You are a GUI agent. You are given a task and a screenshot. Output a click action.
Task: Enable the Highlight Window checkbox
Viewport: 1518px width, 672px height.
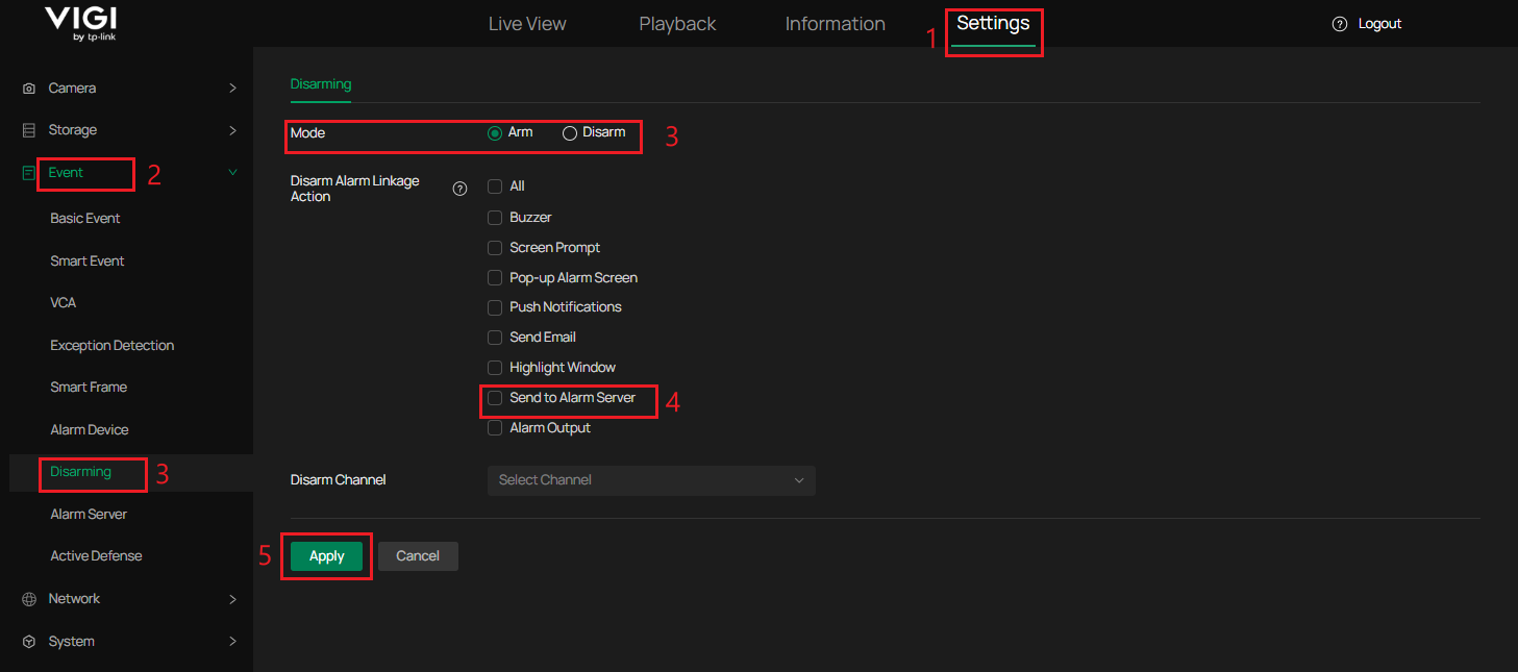(x=495, y=367)
